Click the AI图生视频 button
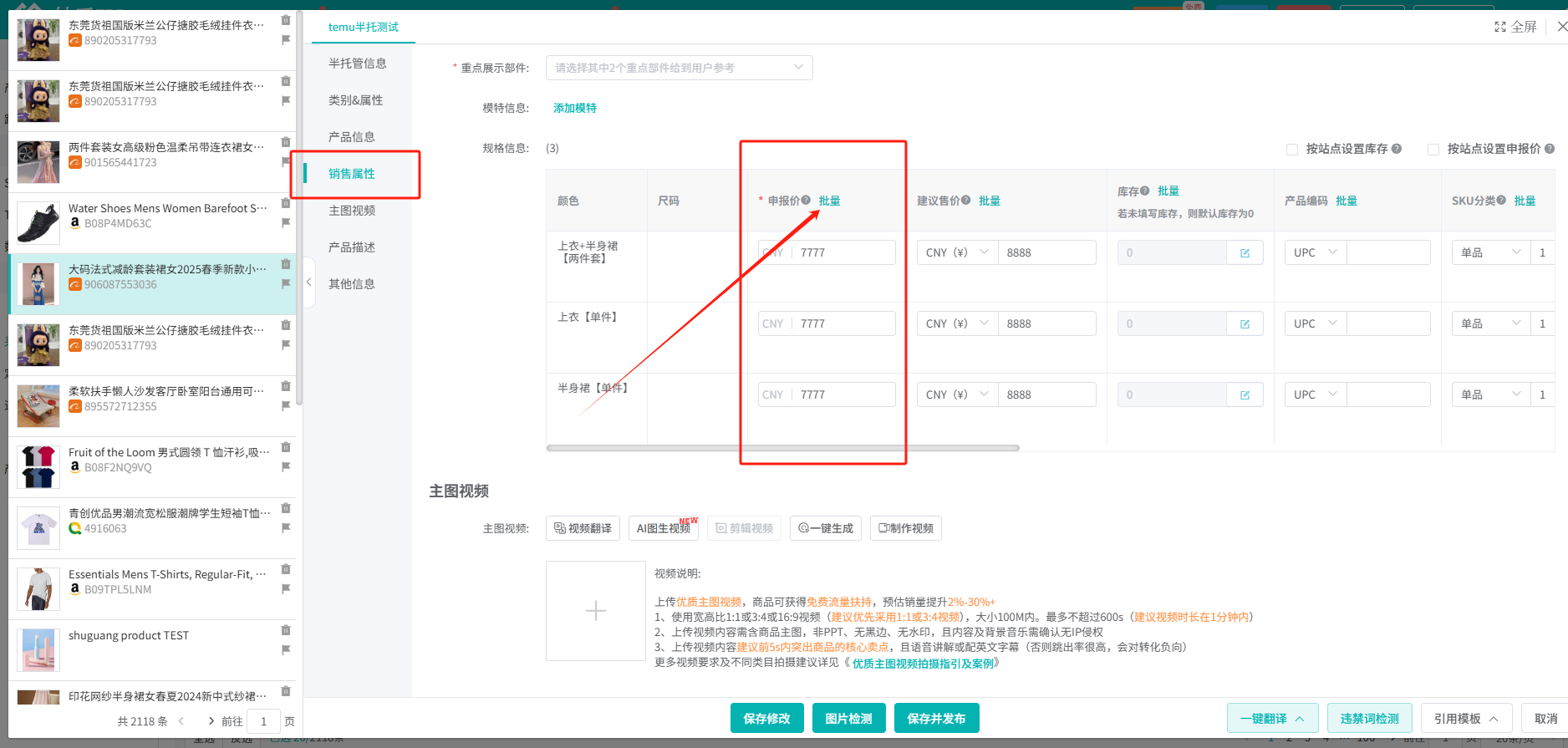 664,528
